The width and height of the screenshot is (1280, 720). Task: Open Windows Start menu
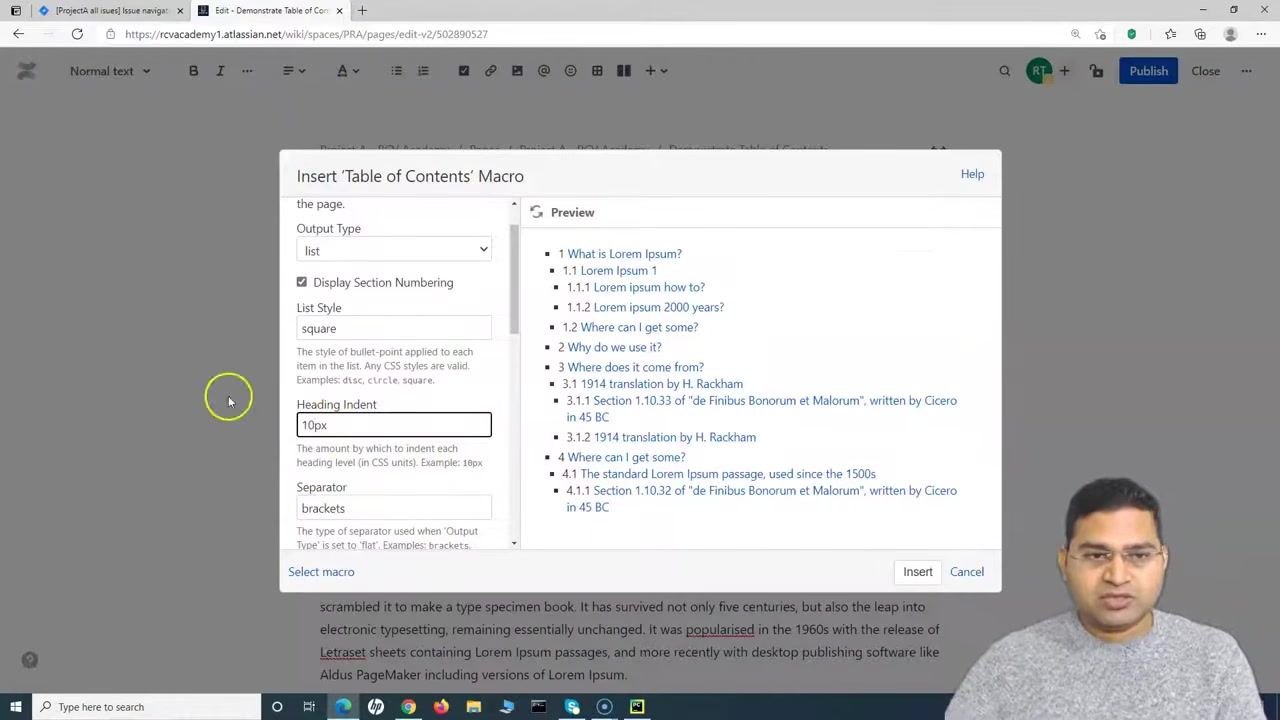pyautogui.click(x=16, y=707)
